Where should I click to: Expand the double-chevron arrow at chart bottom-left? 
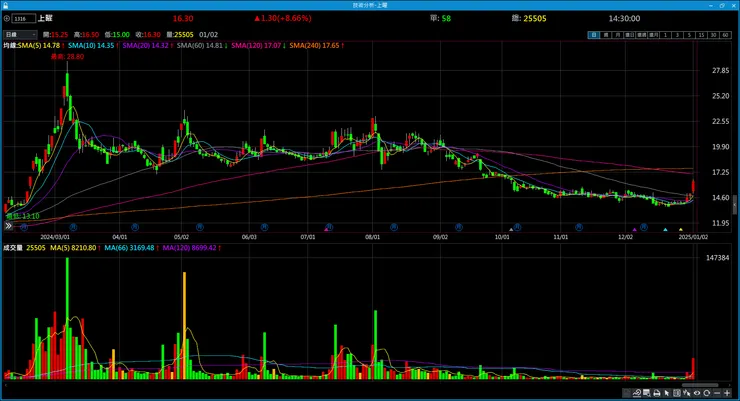(8, 226)
